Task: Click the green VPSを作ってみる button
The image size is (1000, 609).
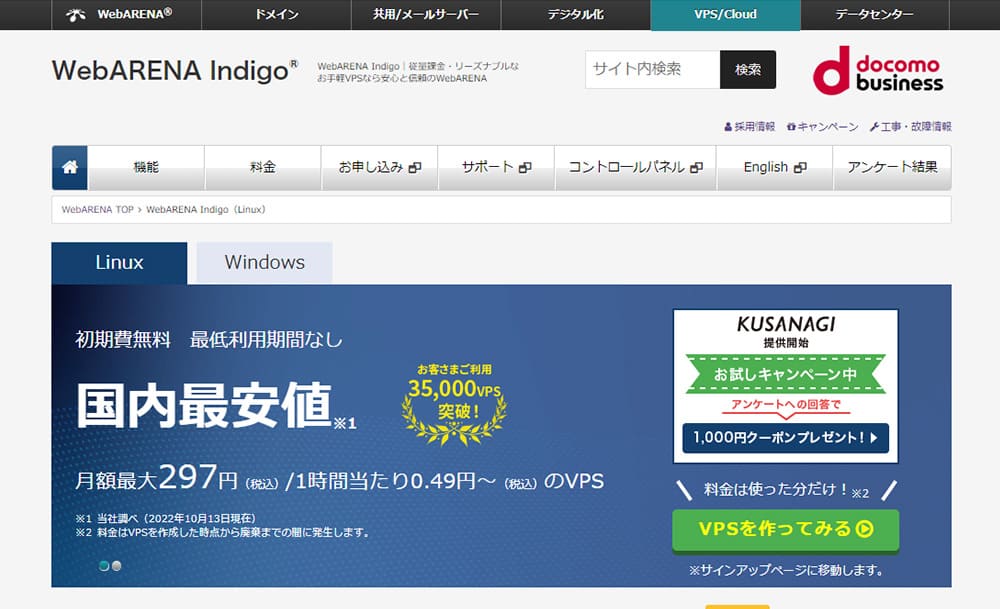Action: tap(785, 529)
